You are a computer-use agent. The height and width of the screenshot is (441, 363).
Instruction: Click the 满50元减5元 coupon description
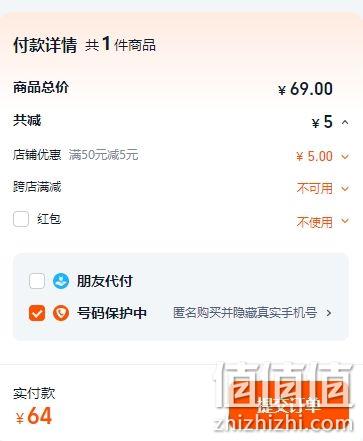tap(103, 155)
